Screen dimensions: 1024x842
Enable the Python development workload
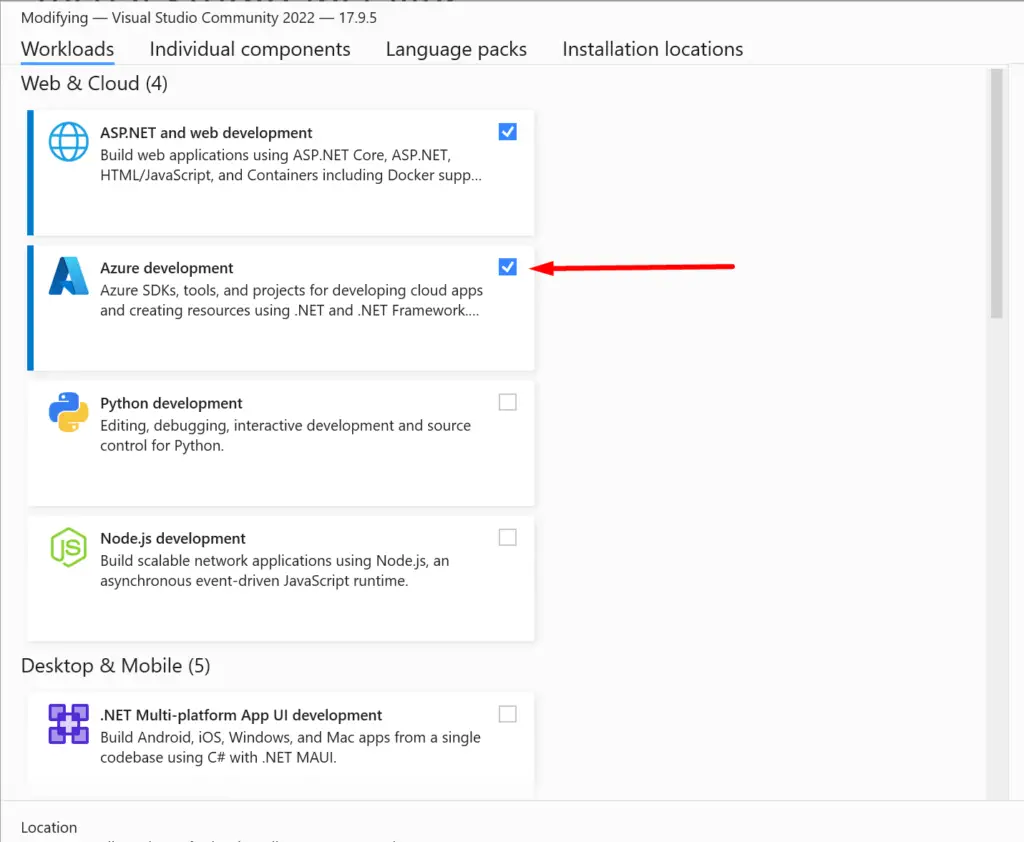[x=507, y=401]
